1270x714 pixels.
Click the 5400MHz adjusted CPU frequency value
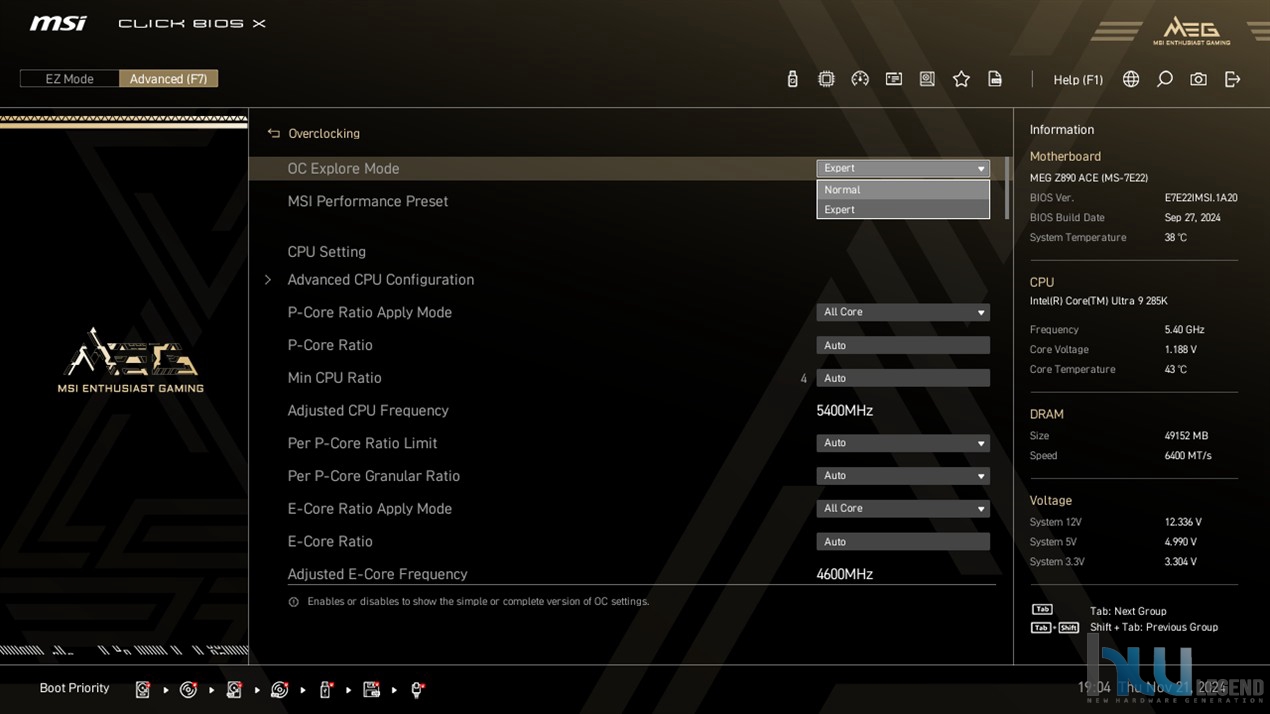click(845, 411)
